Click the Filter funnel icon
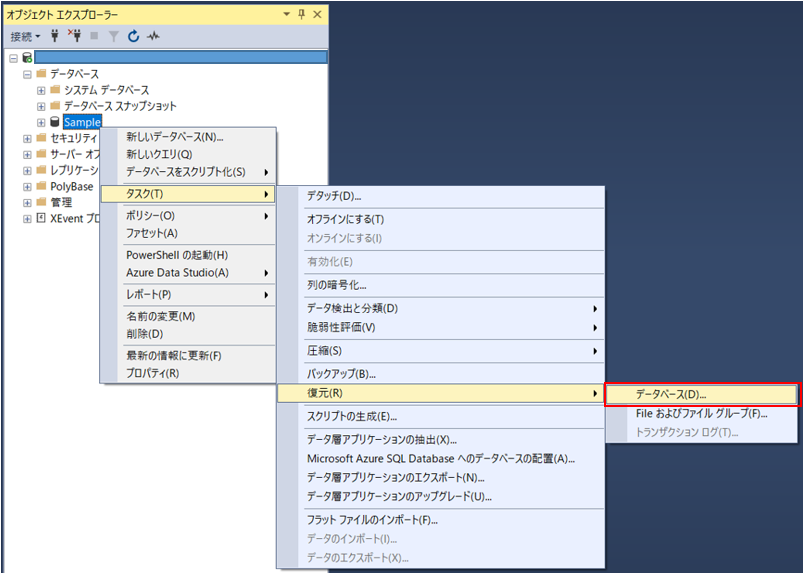 [x=113, y=36]
